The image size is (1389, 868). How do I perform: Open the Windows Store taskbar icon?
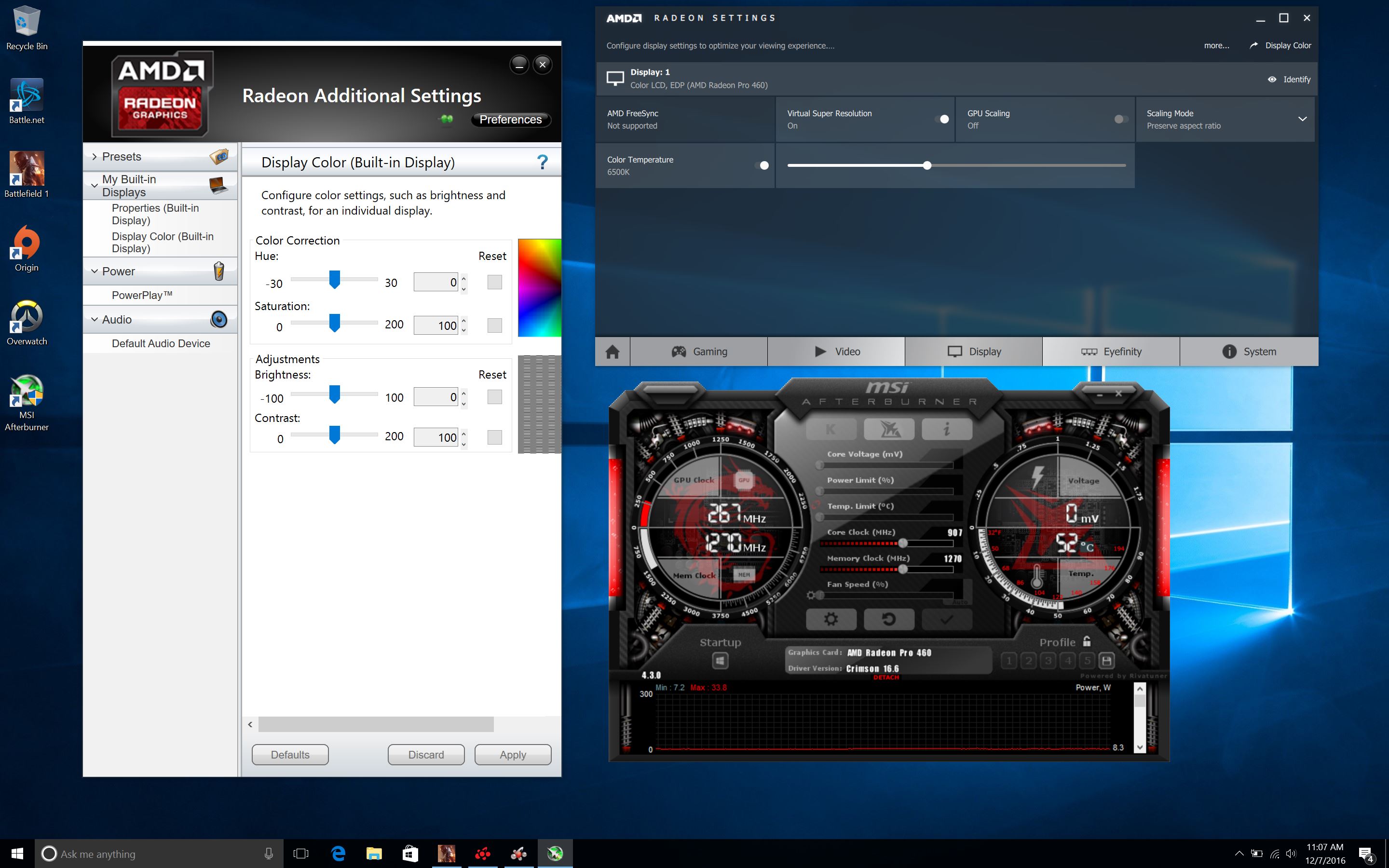coord(410,854)
